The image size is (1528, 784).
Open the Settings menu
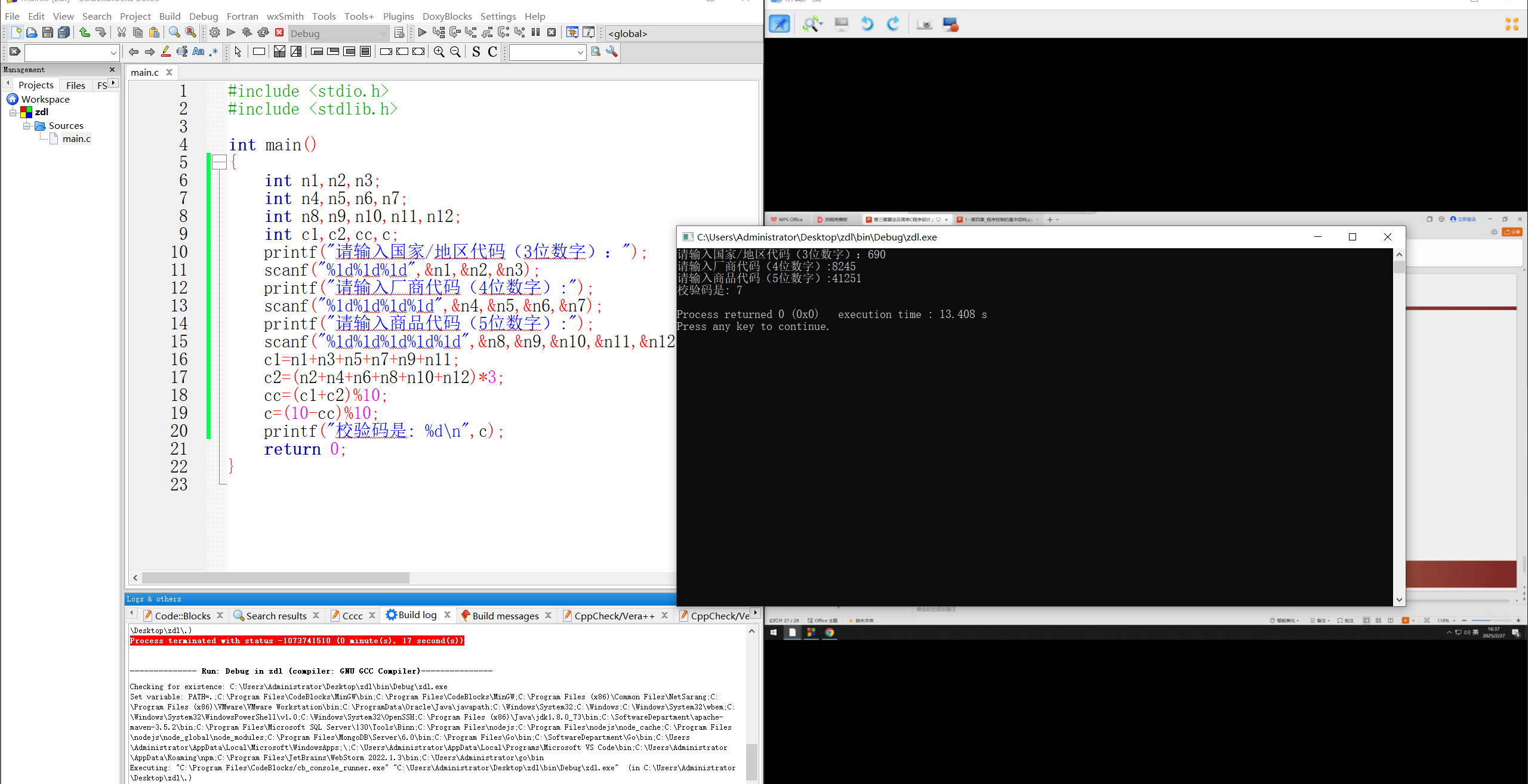(498, 16)
